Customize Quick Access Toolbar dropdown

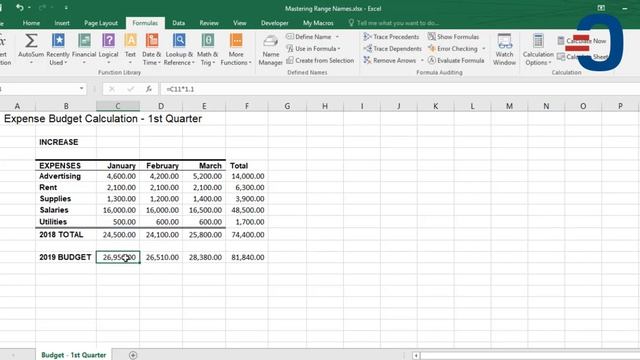pyautogui.click(x=66, y=8)
